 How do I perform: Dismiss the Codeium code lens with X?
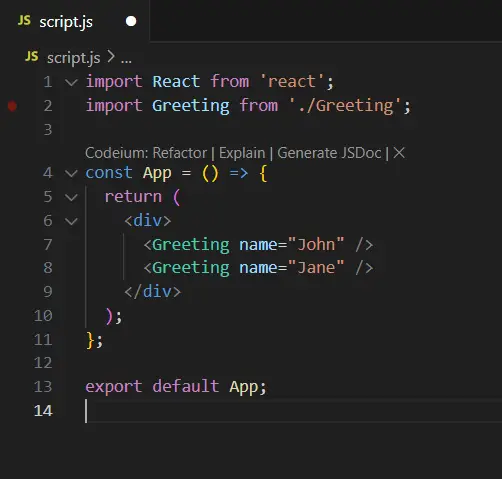pyautogui.click(x=399, y=153)
